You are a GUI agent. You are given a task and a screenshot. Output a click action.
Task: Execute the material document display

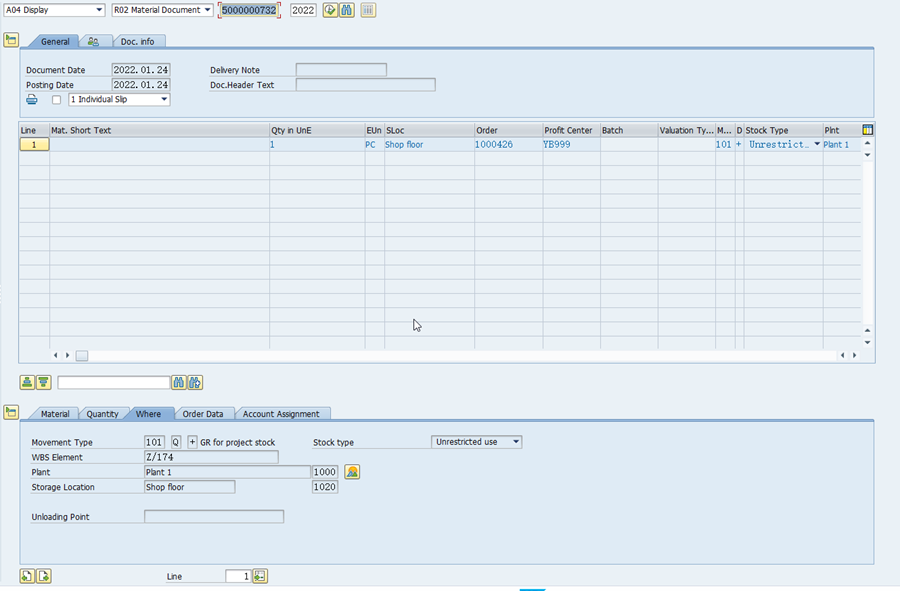coord(330,9)
